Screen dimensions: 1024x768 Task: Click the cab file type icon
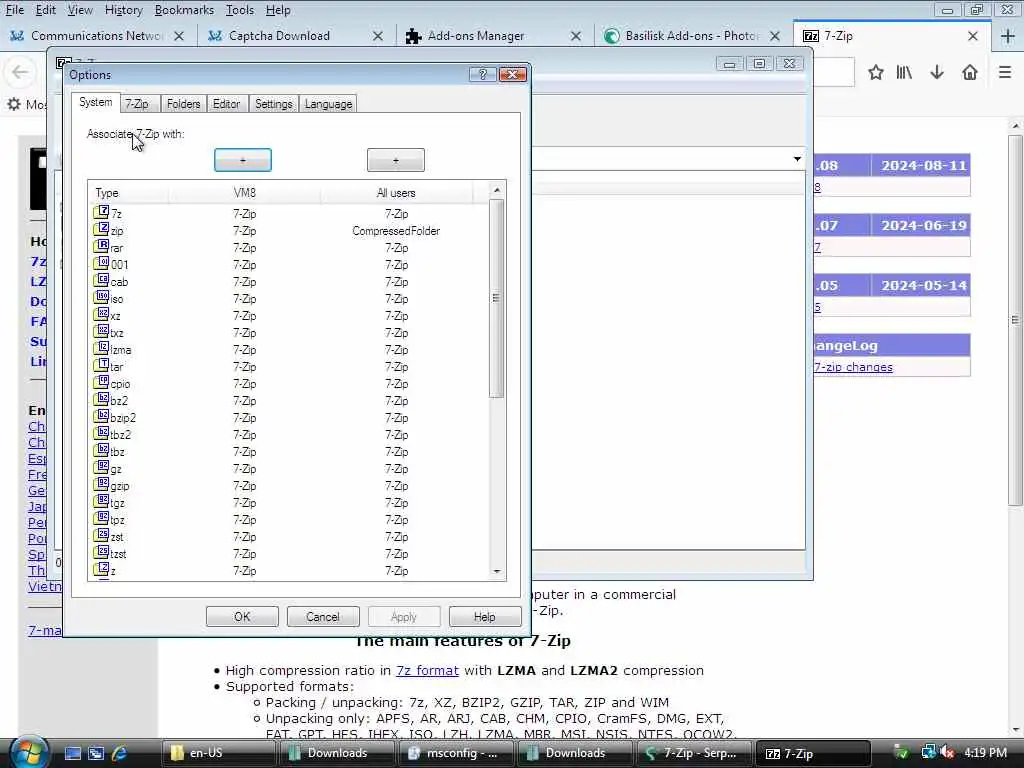tap(101, 280)
